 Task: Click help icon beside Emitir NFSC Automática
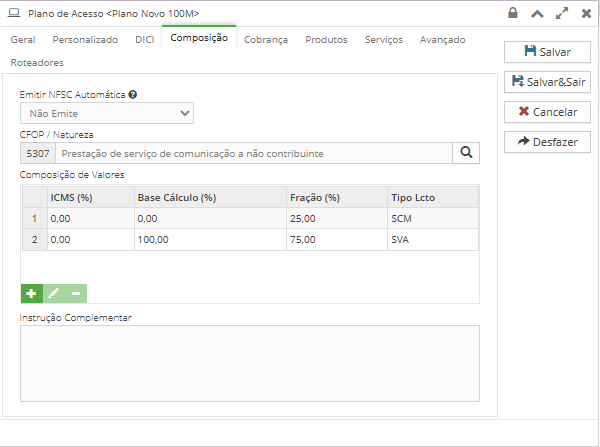133,94
